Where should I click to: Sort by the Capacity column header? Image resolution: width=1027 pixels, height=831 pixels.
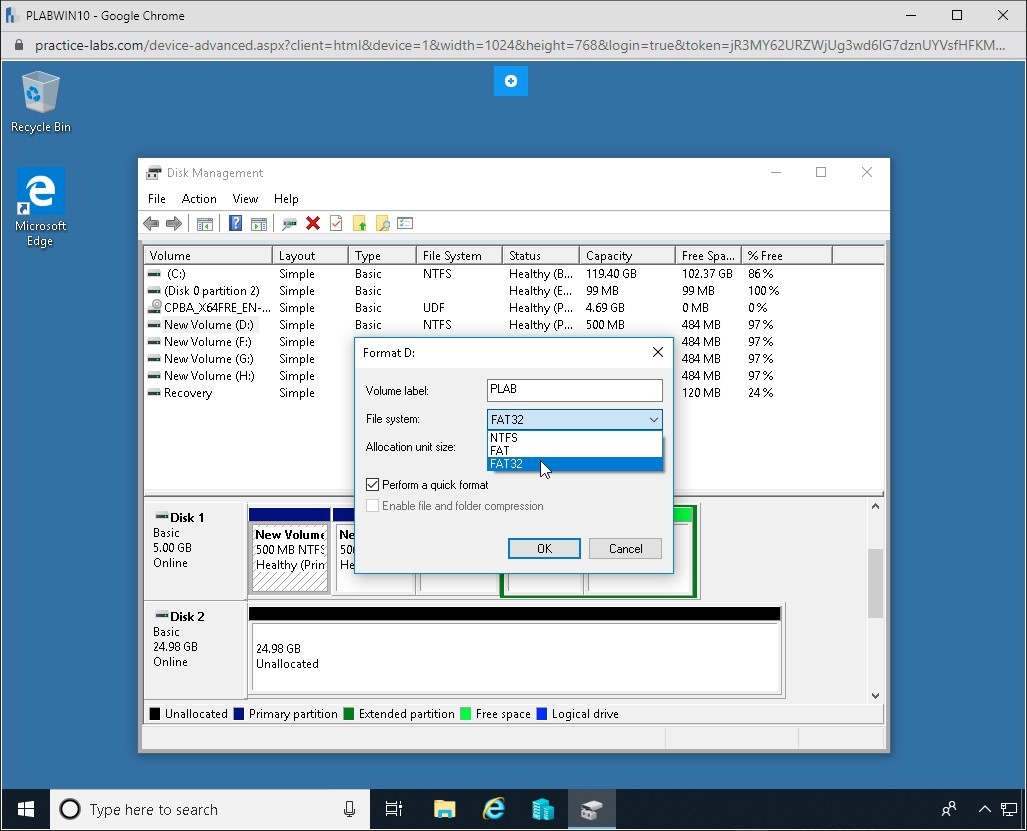point(627,255)
